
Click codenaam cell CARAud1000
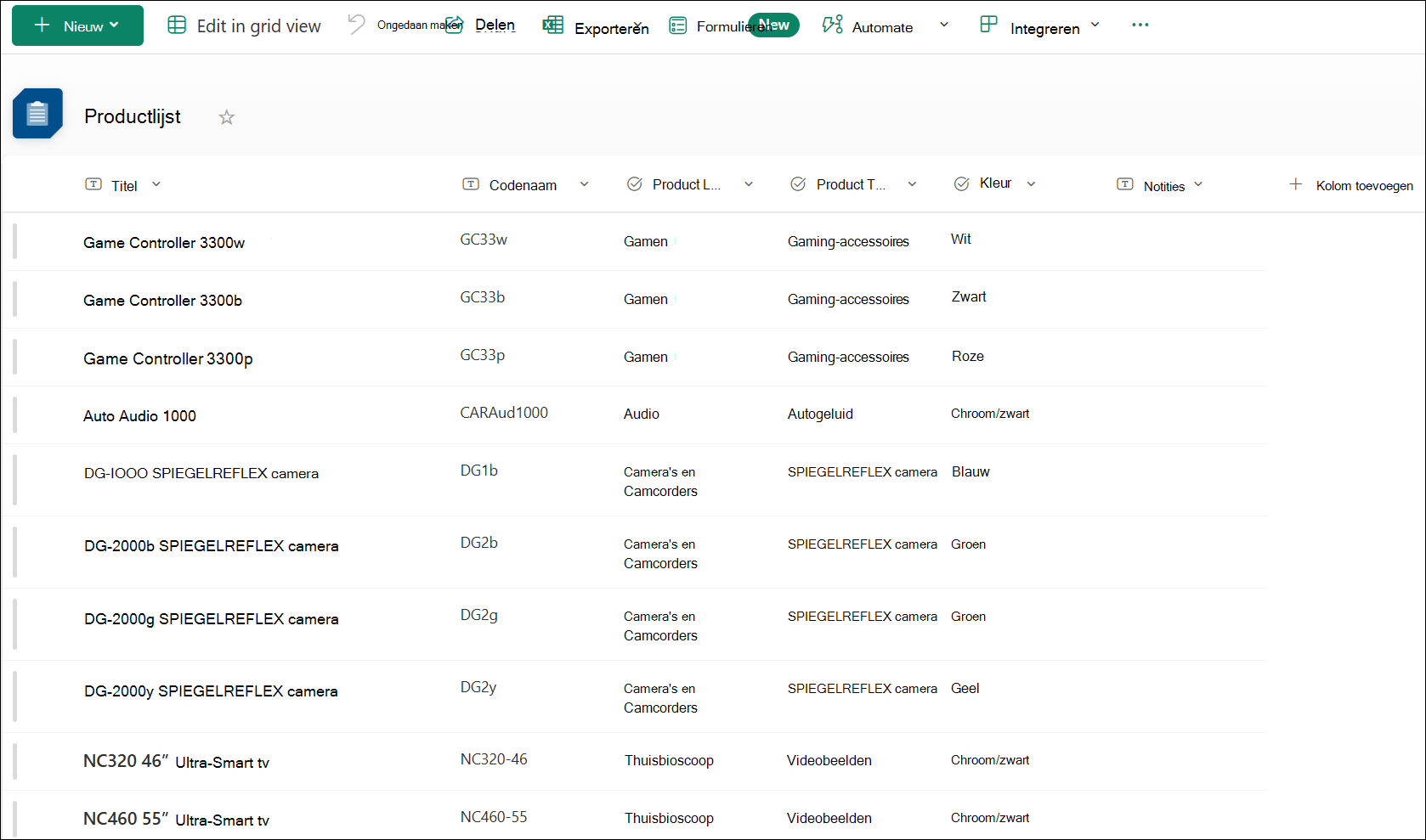[x=504, y=413]
